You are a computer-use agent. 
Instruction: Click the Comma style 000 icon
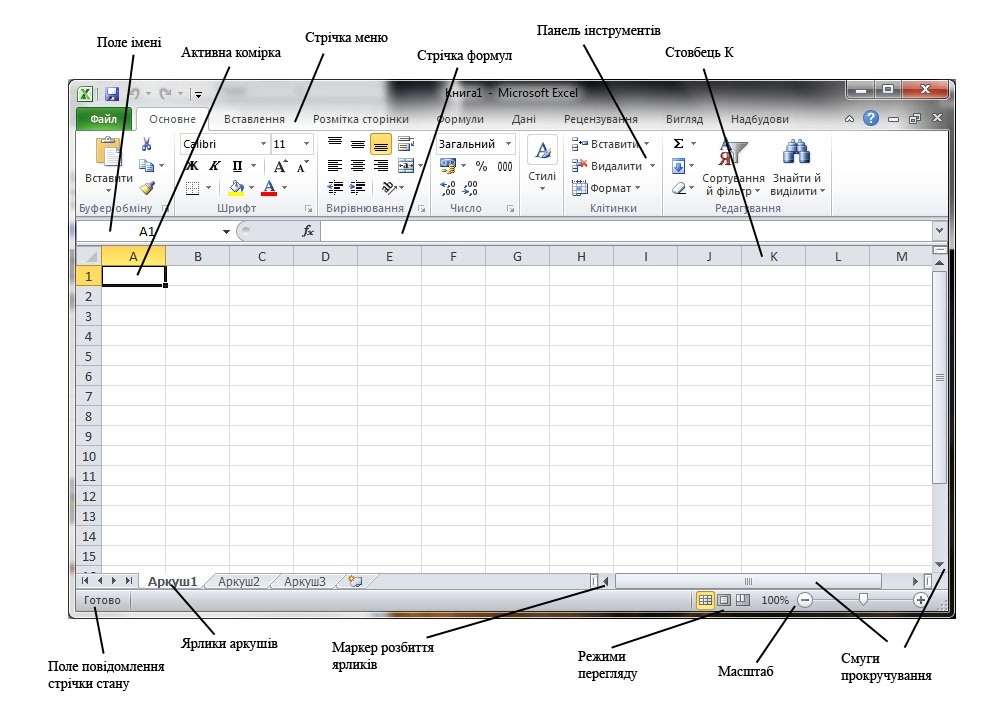tap(505, 166)
